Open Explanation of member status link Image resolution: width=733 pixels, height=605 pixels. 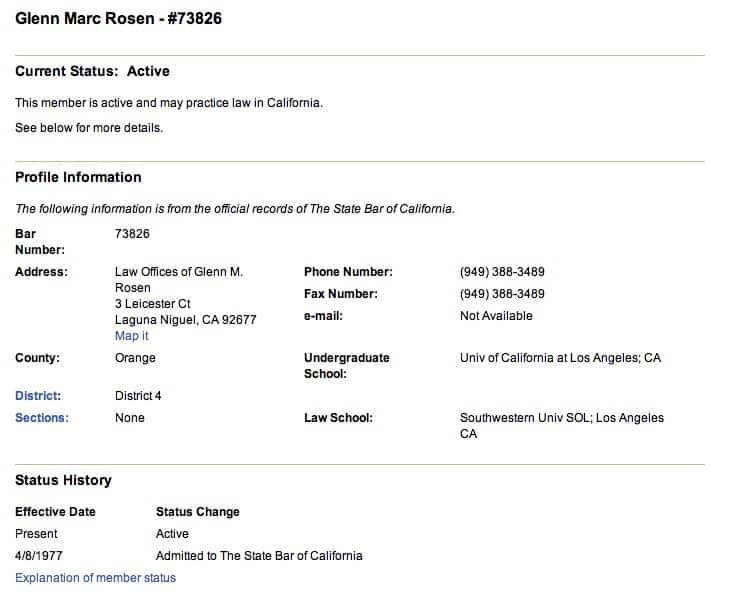click(95, 578)
